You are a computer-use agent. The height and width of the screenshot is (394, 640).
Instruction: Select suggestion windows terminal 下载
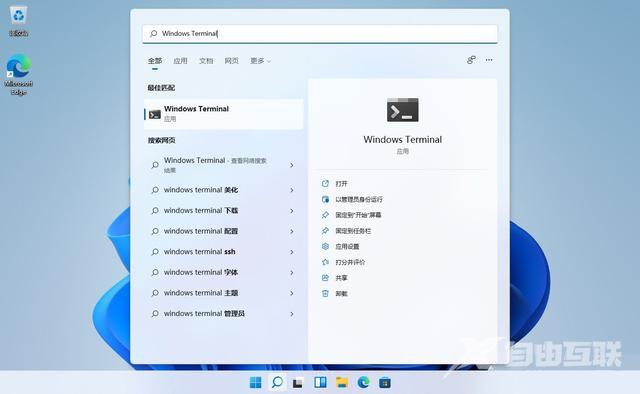click(x=201, y=211)
